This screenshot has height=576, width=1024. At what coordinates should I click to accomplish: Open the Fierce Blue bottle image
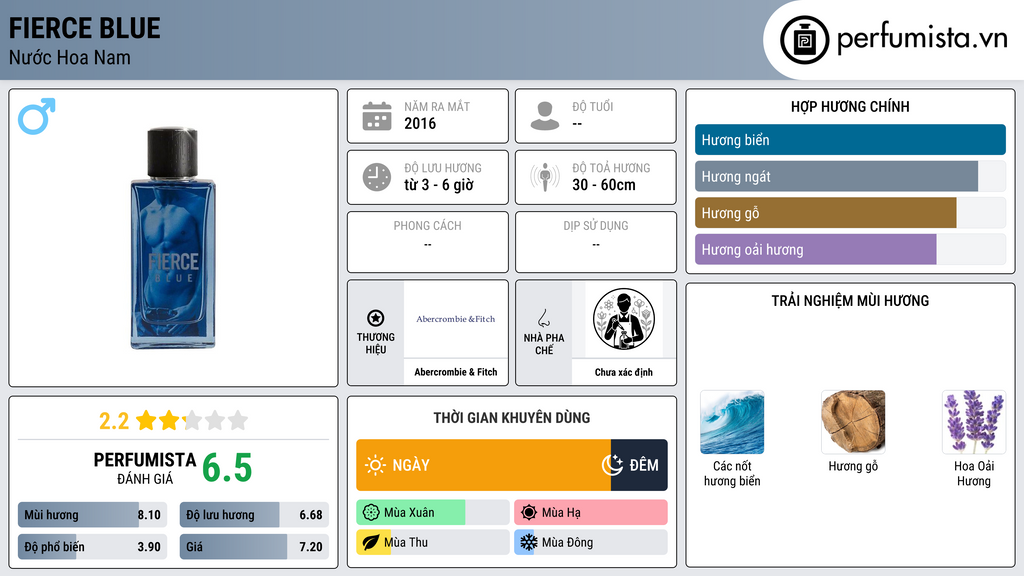click(x=173, y=238)
